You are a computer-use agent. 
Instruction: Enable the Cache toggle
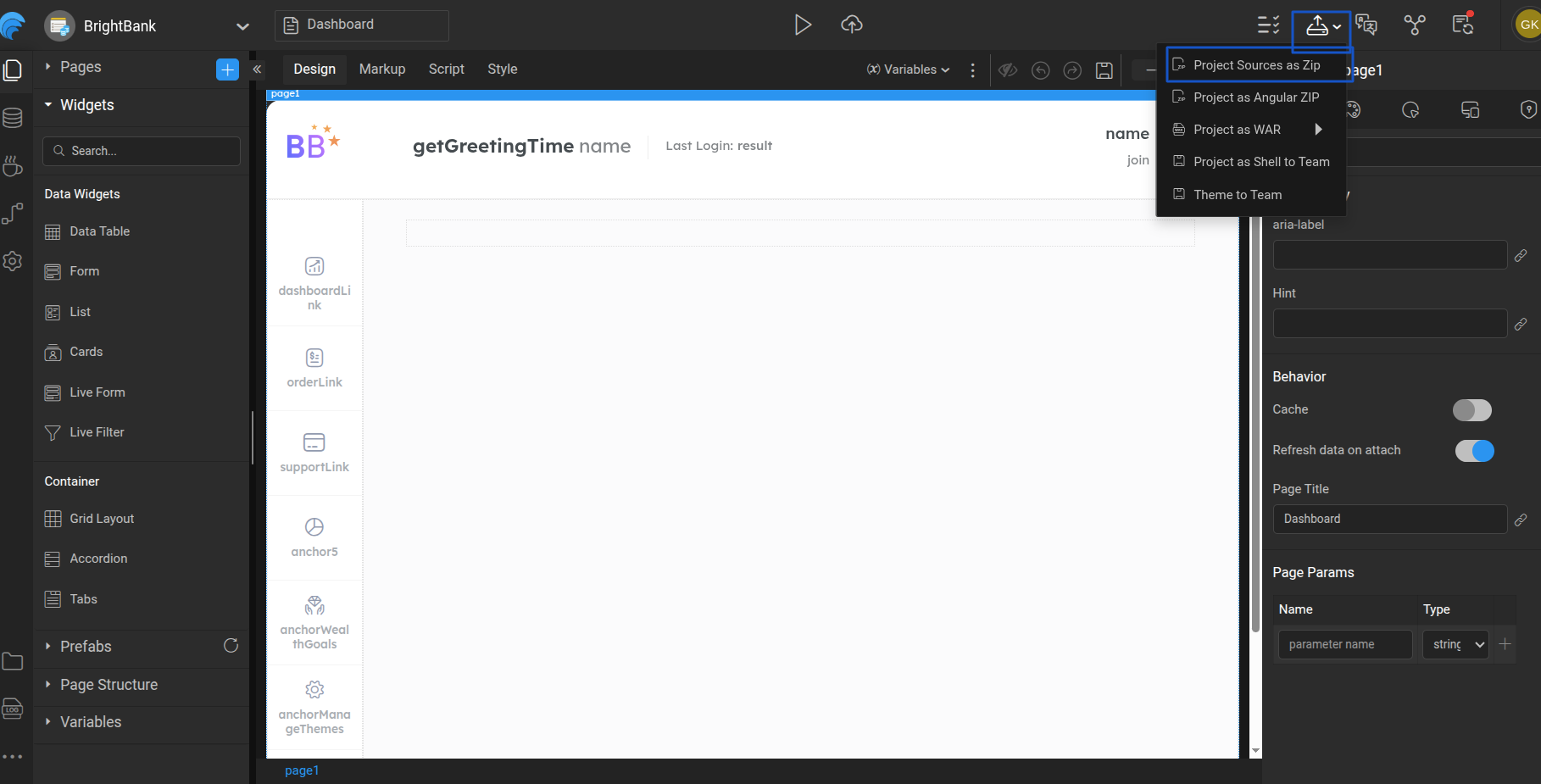[x=1472, y=410]
